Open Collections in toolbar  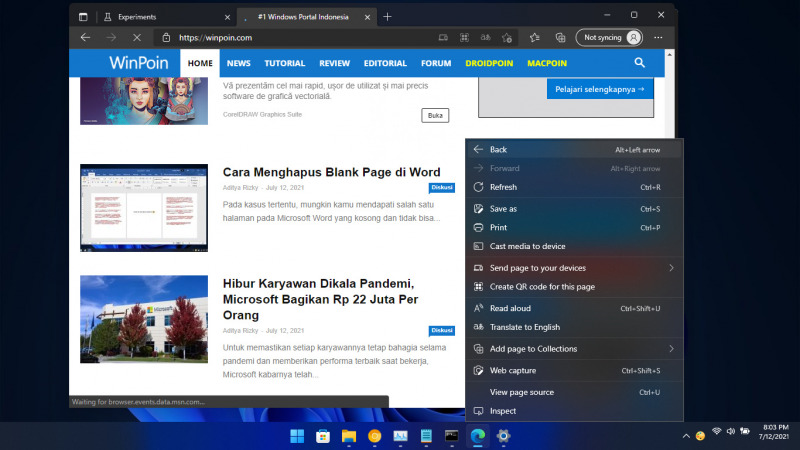click(x=560, y=37)
